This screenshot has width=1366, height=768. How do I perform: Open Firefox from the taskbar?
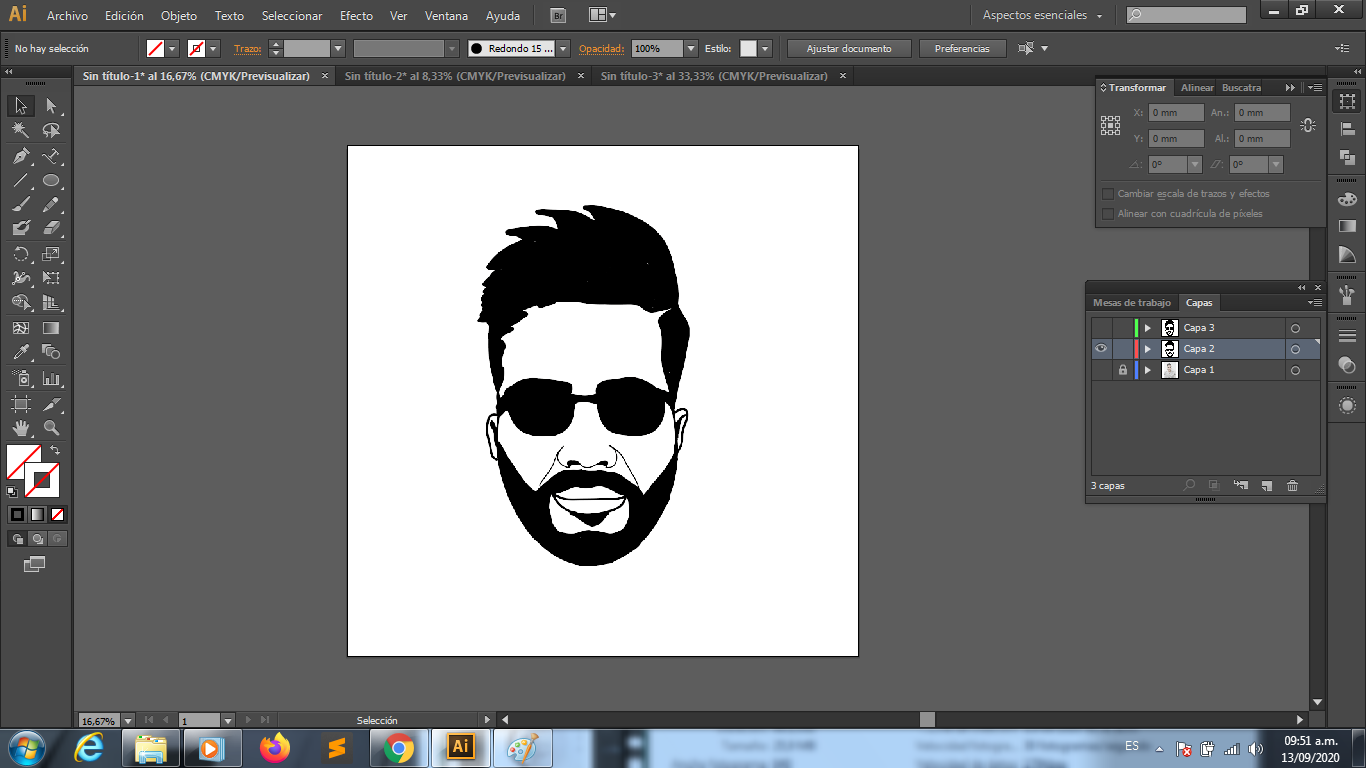pyautogui.click(x=274, y=748)
